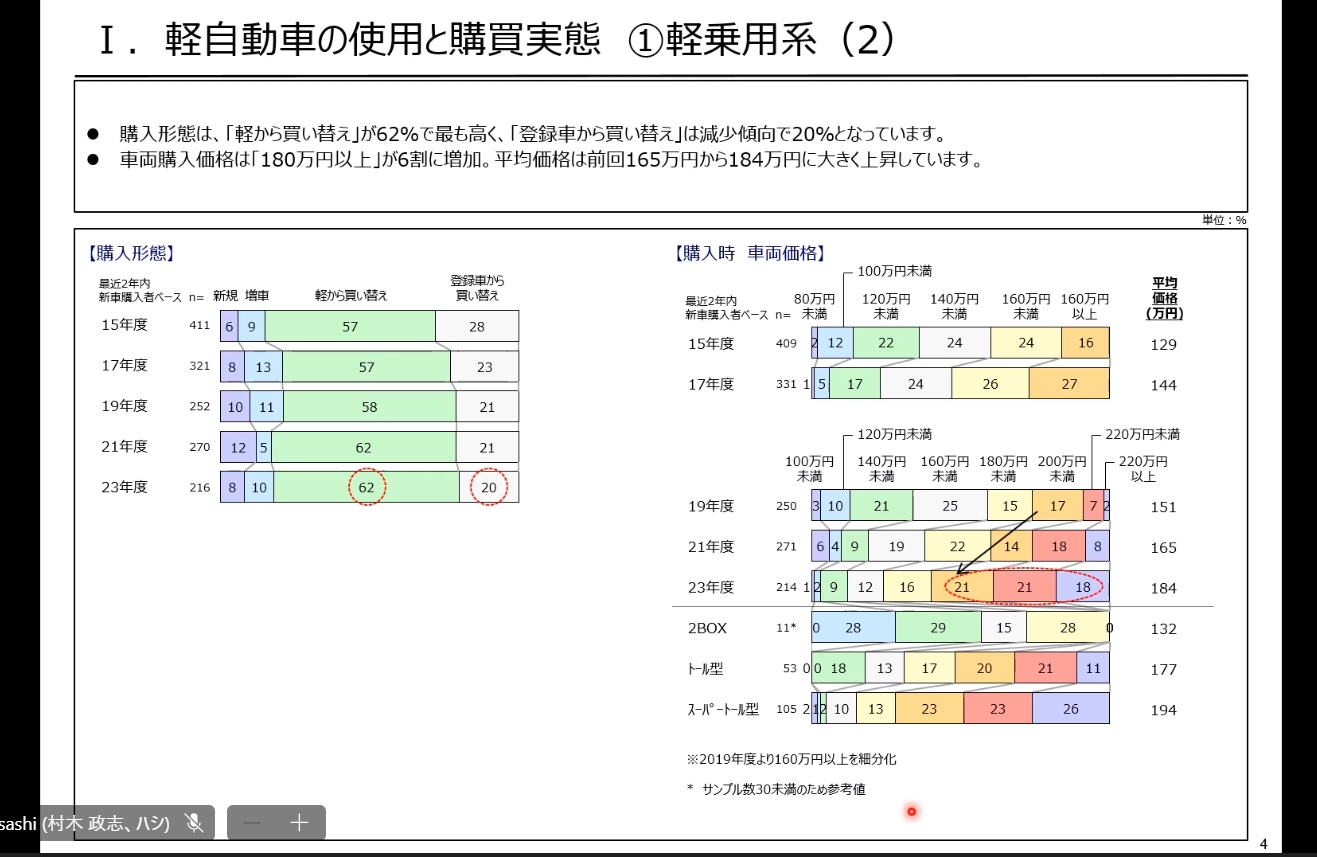
Task: Click the green 57 bar segment for 17年度
Action: coord(365,365)
